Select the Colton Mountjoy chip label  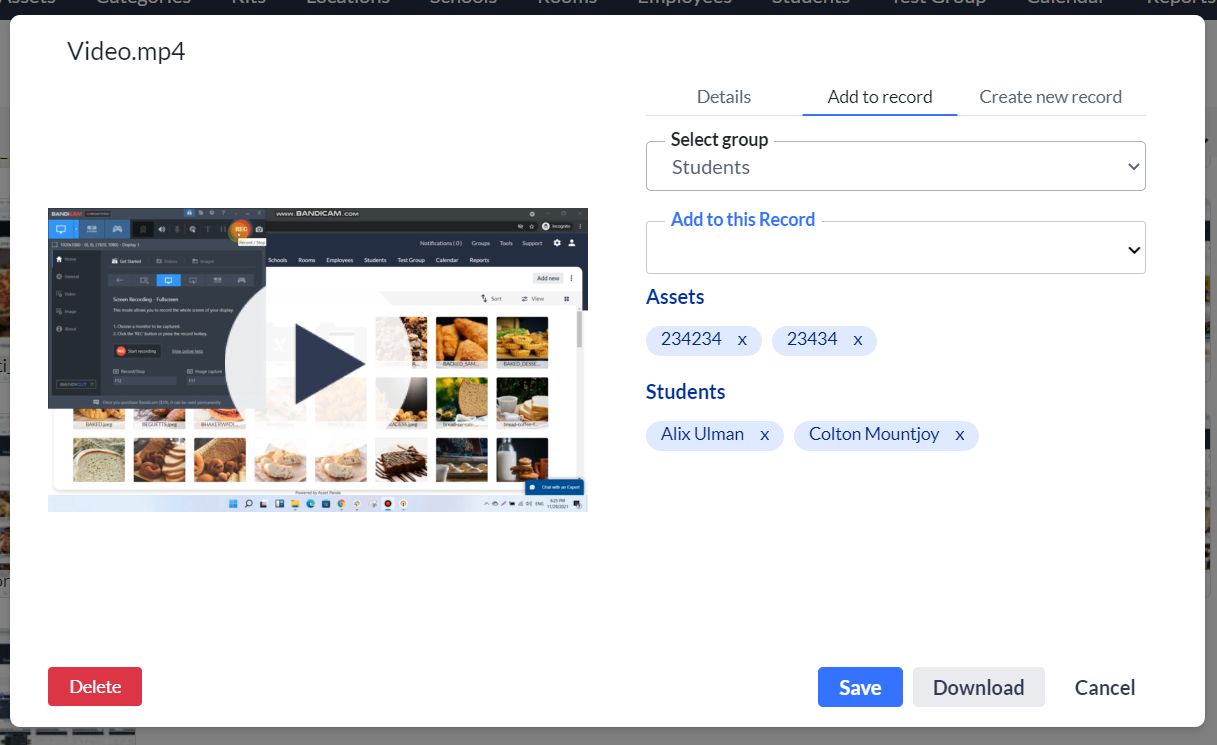tap(874, 434)
